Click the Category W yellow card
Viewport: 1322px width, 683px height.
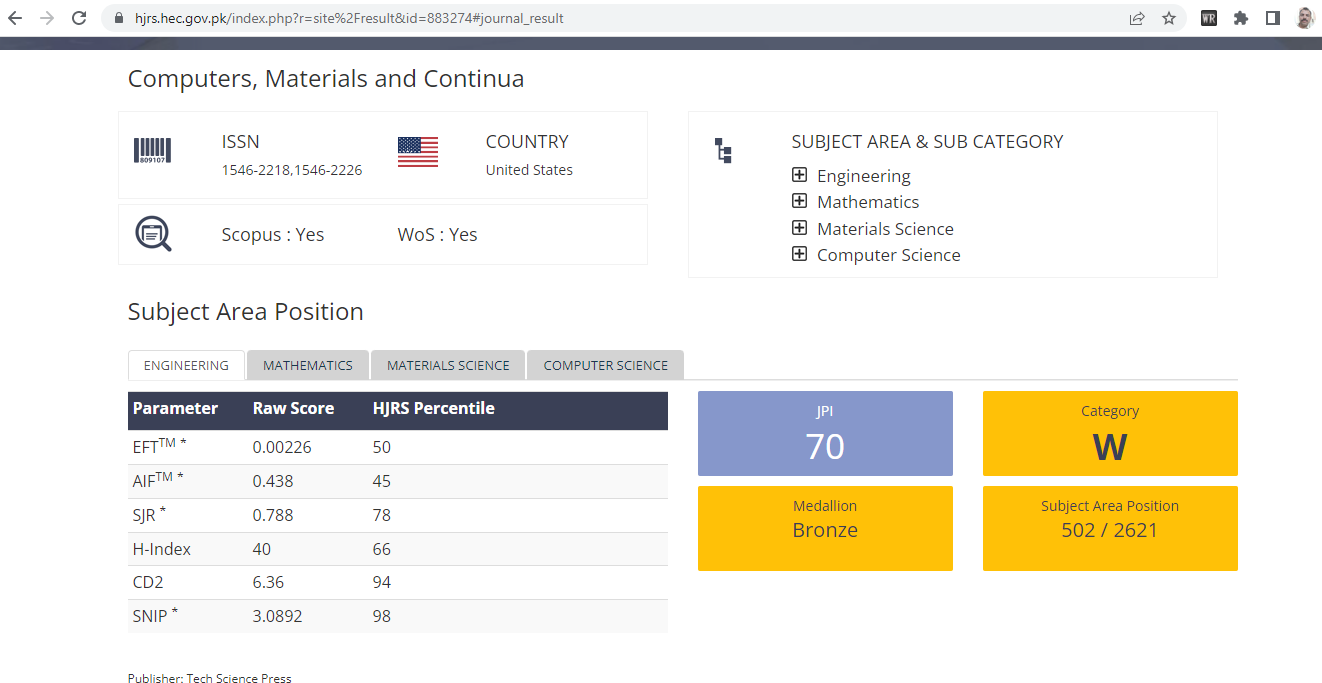1110,433
